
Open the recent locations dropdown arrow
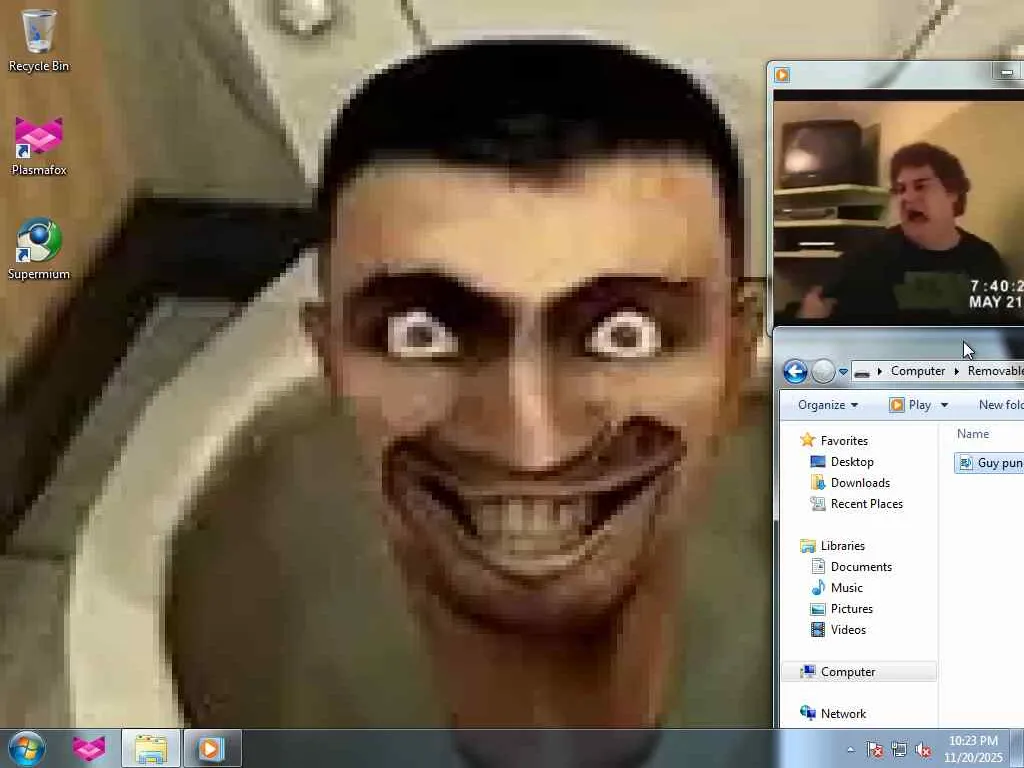point(843,372)
